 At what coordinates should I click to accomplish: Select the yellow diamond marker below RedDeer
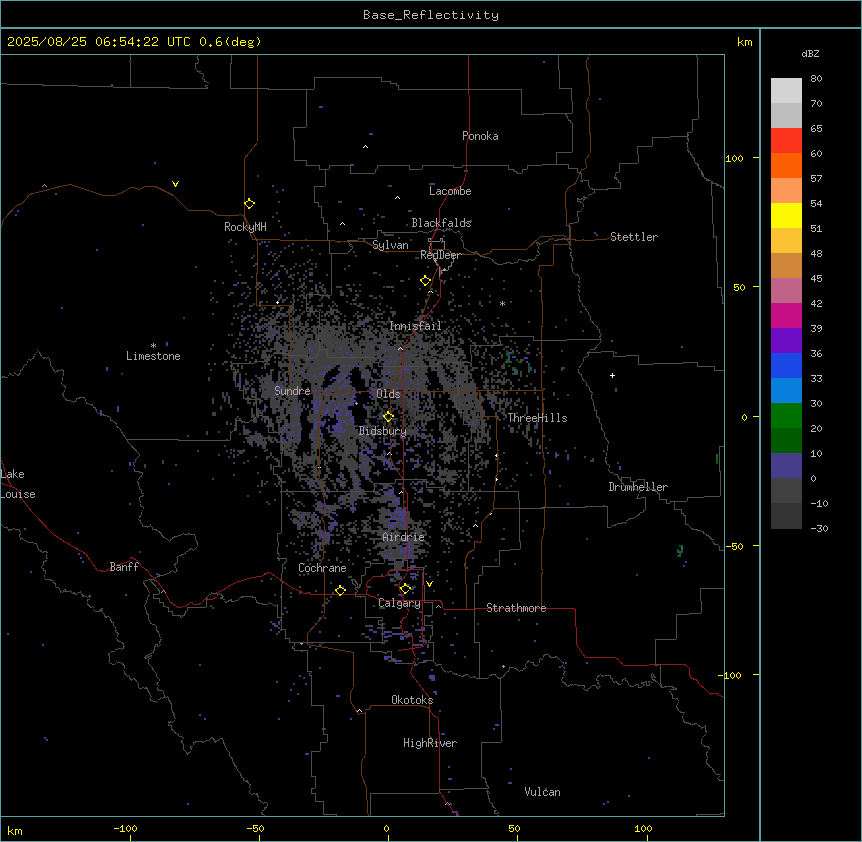click(425, 281)
